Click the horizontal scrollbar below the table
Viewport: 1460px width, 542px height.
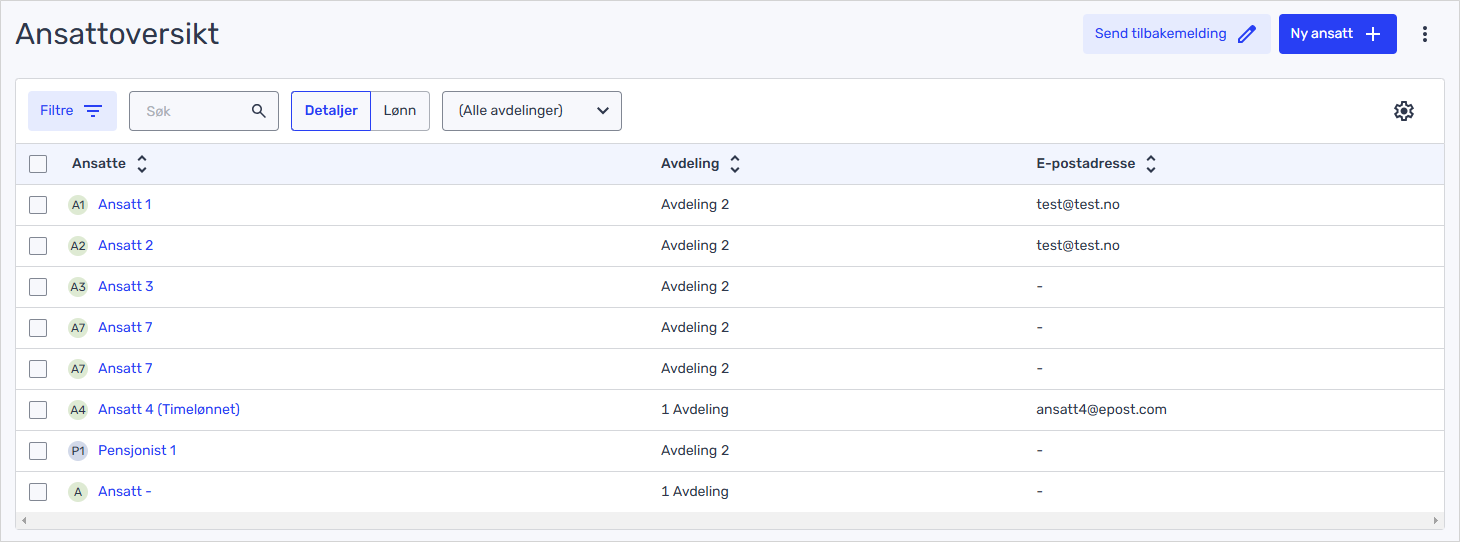click(730, 521)
